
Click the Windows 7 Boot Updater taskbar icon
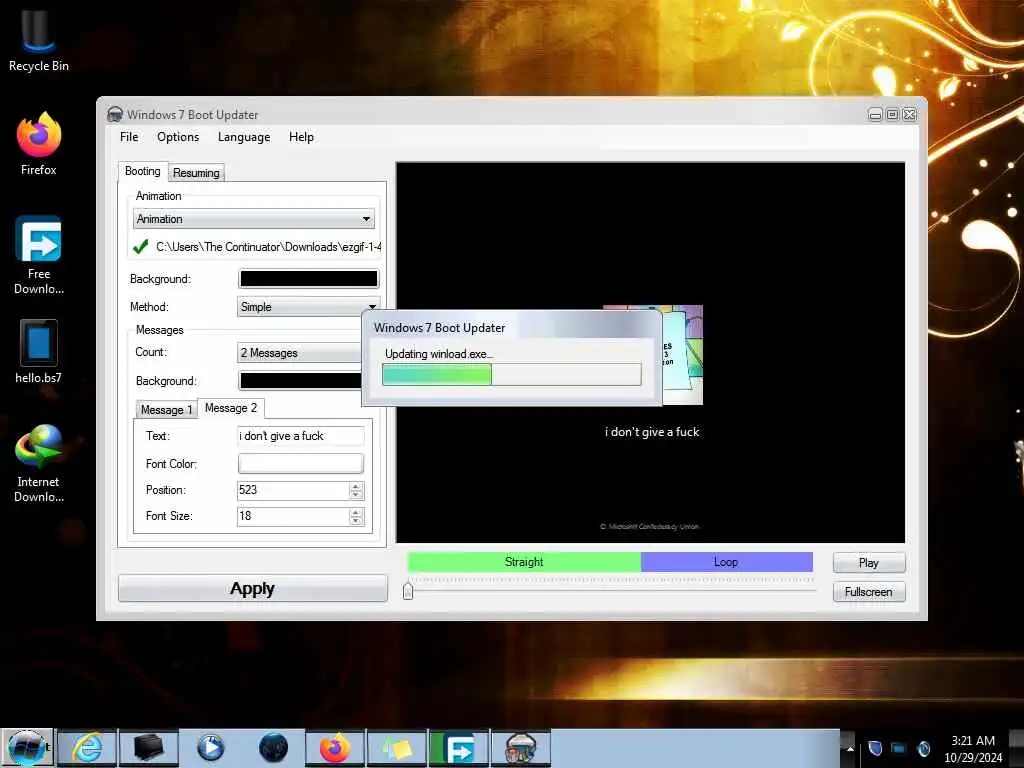point(520,748)
